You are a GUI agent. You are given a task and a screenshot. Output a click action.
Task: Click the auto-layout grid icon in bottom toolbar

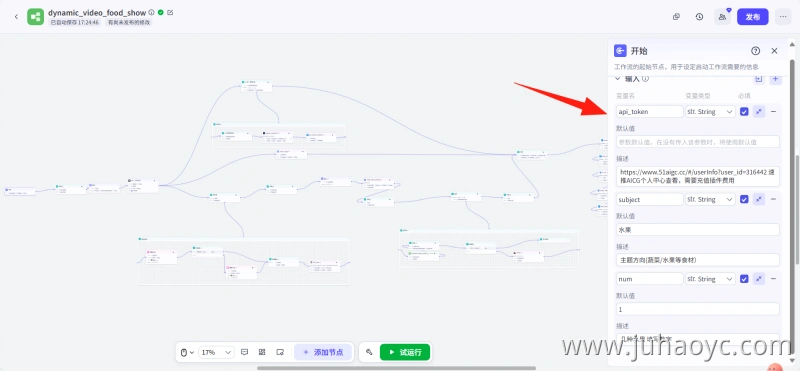click(x=262, y=352)
